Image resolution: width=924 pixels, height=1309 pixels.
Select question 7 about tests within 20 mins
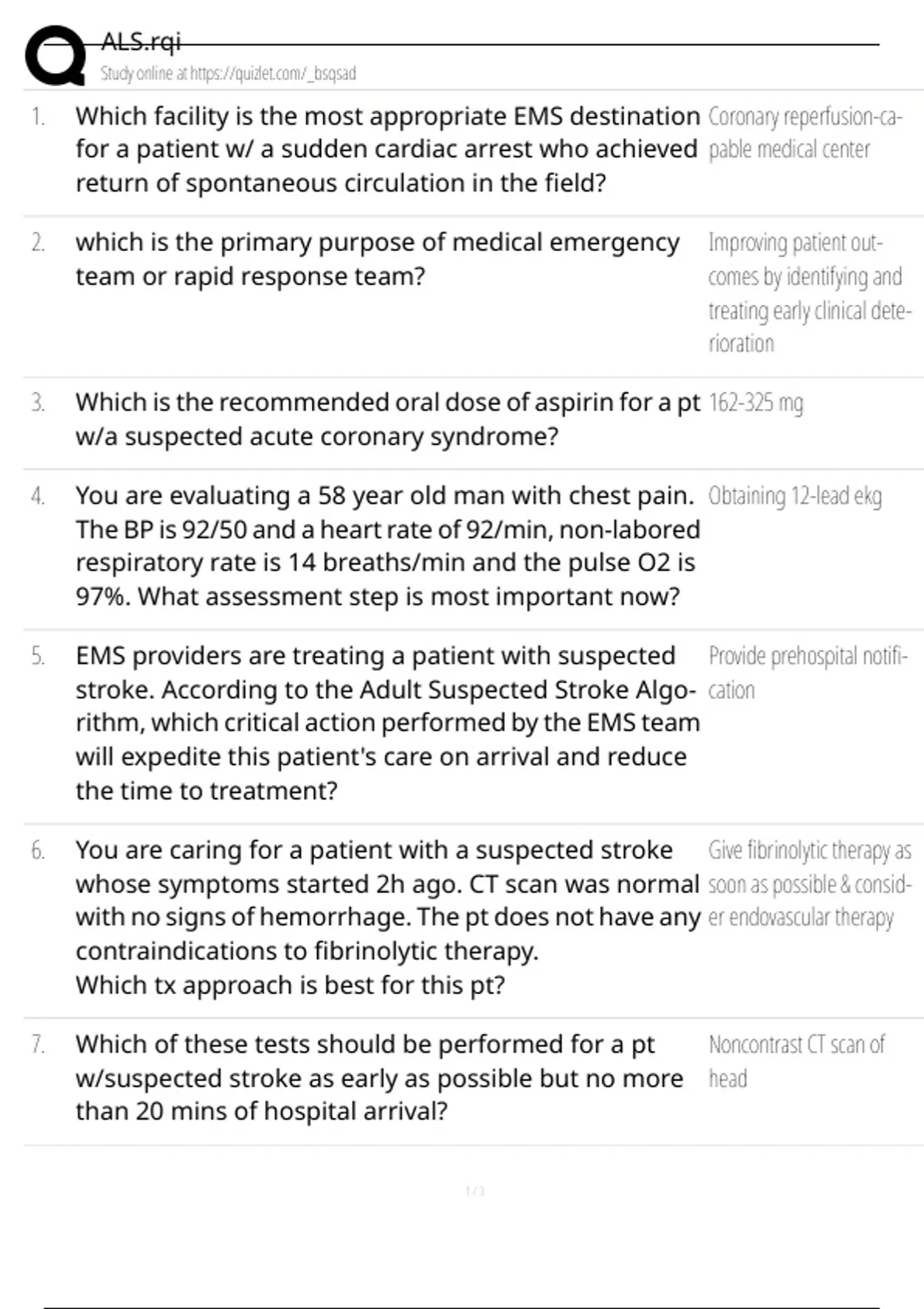pos(379,1078)
